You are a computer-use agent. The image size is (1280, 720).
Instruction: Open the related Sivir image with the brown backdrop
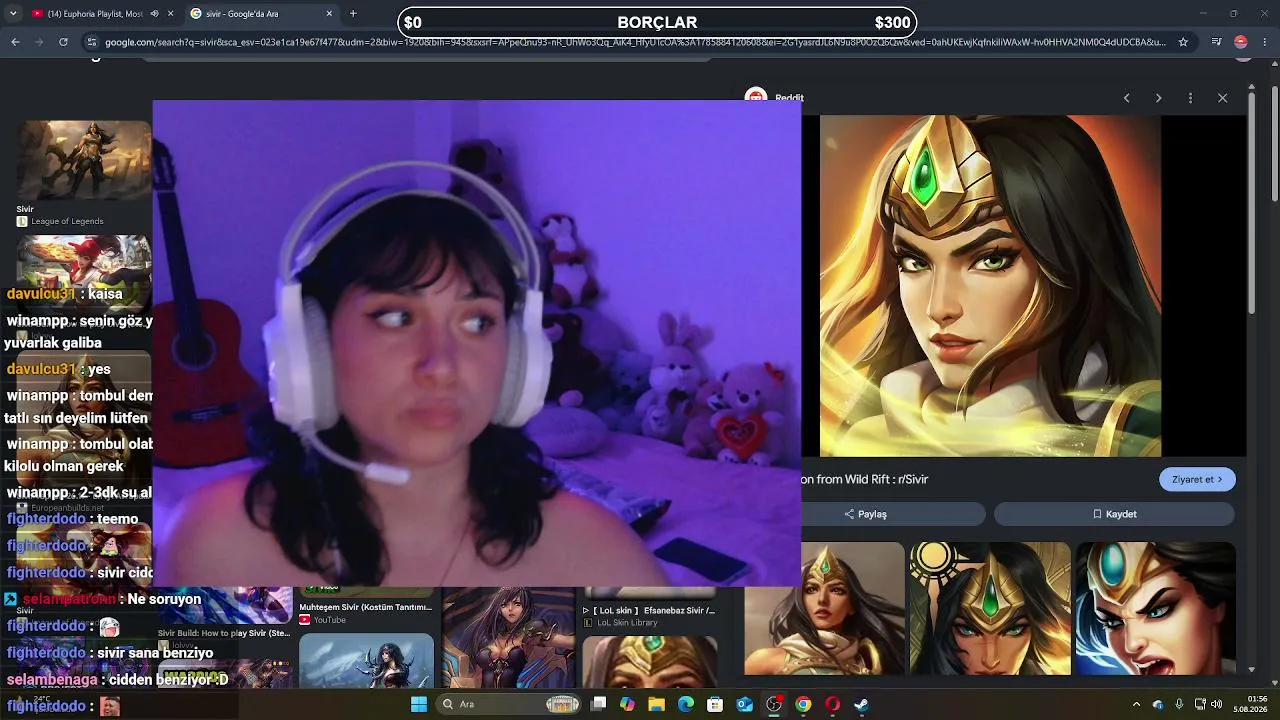click(824, 609)
